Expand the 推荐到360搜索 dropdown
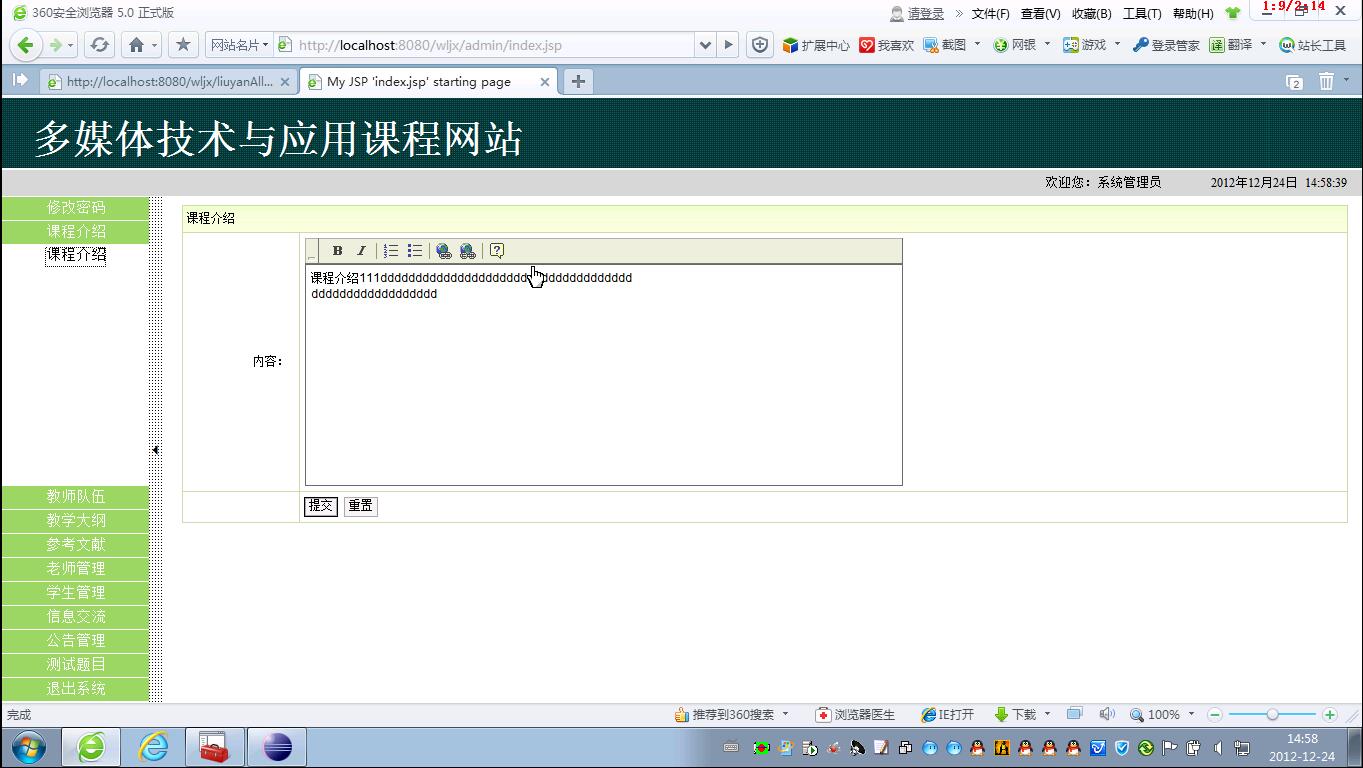 pos(785,714)
